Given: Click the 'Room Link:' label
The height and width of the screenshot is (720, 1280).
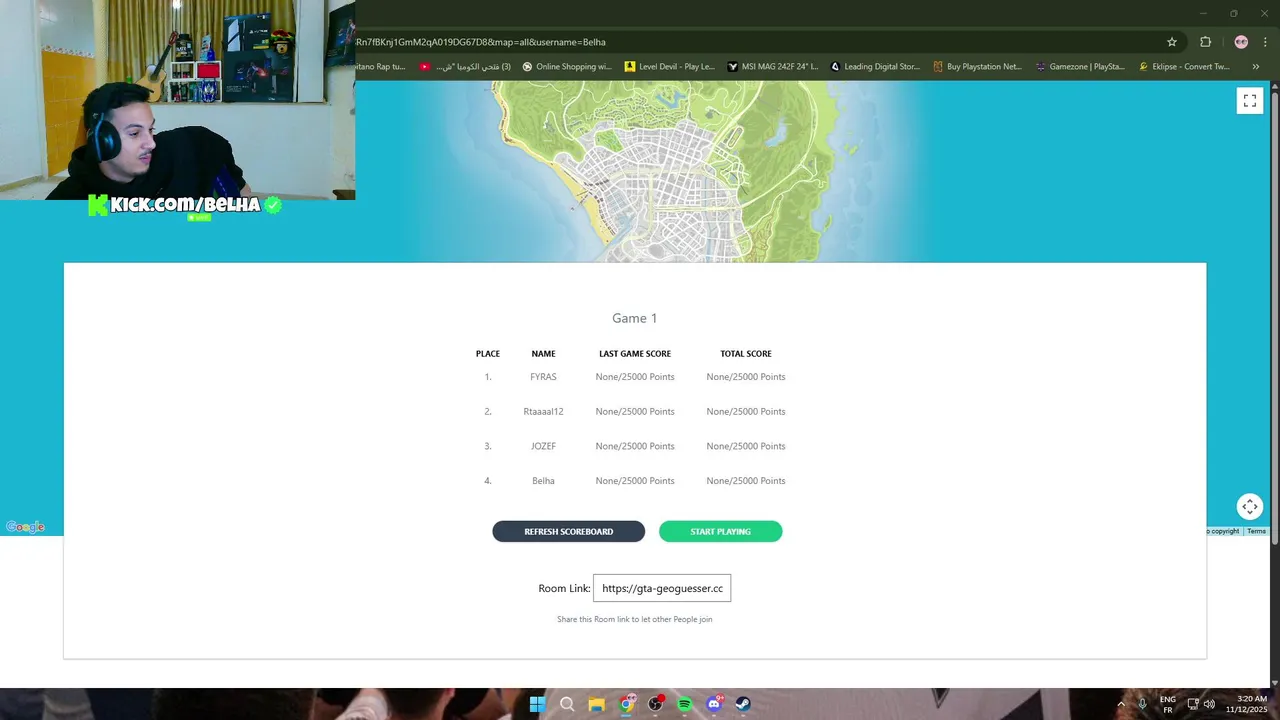Looking at the screenshot, I should point(564,588).
